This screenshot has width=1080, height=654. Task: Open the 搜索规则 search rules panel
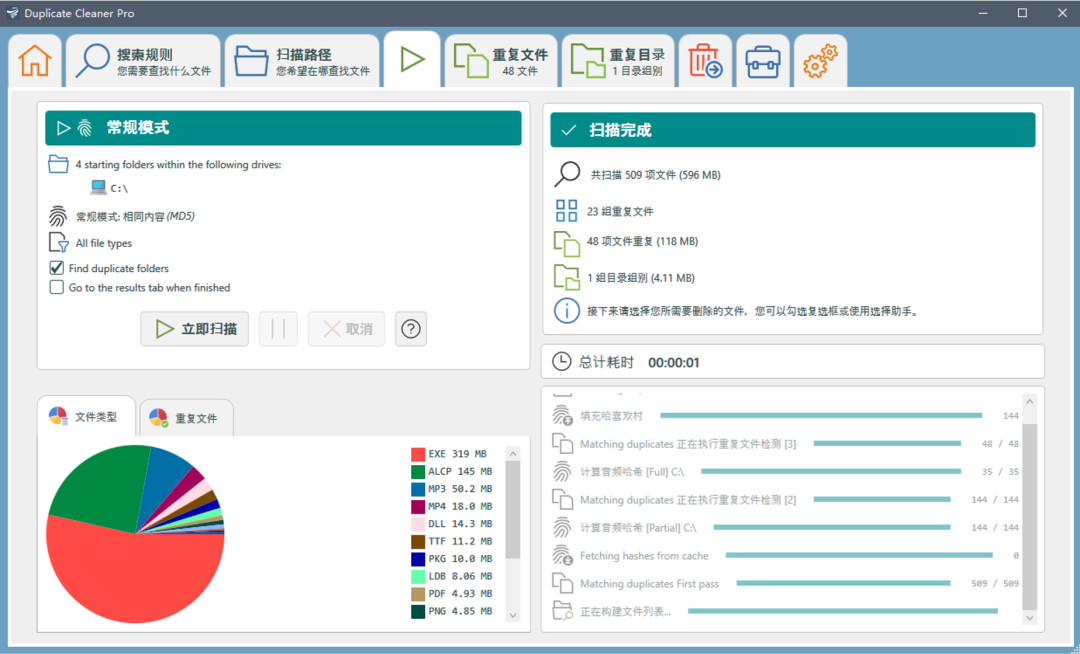142,60
